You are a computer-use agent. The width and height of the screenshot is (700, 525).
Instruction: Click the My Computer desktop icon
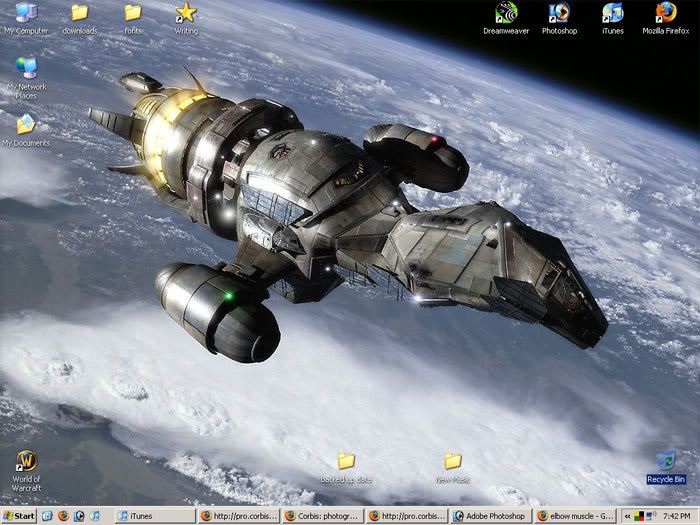(26, 14)
